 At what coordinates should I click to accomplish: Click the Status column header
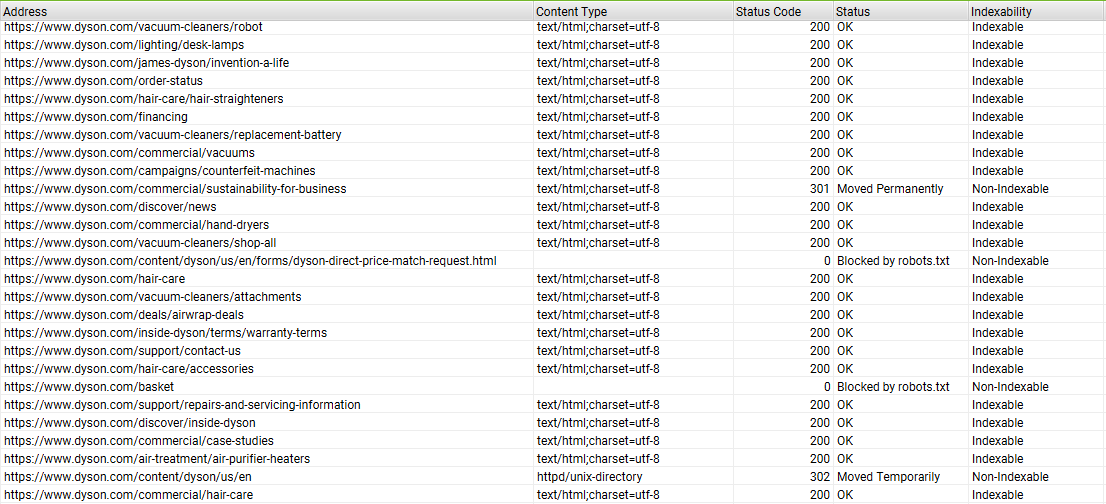point(852,12)
